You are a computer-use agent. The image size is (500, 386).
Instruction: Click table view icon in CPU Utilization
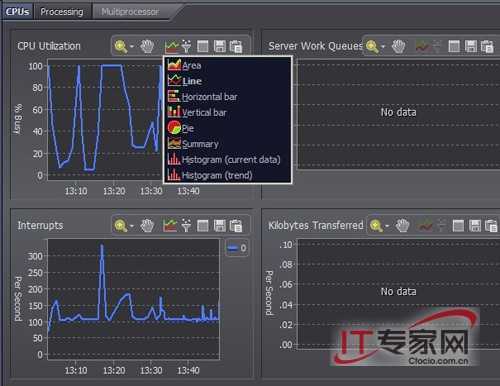pos(203,46)
